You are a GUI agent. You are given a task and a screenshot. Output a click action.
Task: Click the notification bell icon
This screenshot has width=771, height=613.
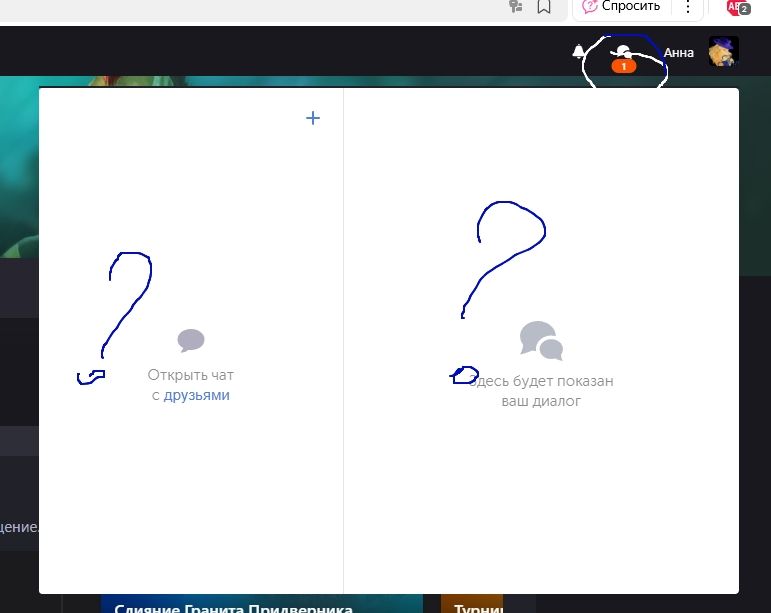[578, 52]
